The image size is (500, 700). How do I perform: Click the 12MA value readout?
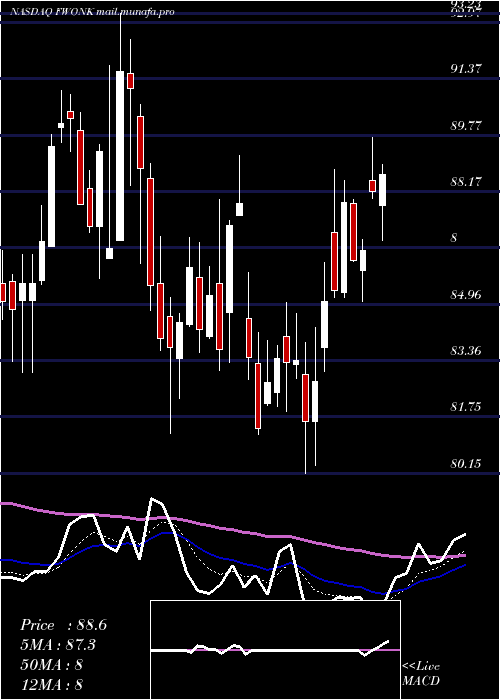click(51, 684)
